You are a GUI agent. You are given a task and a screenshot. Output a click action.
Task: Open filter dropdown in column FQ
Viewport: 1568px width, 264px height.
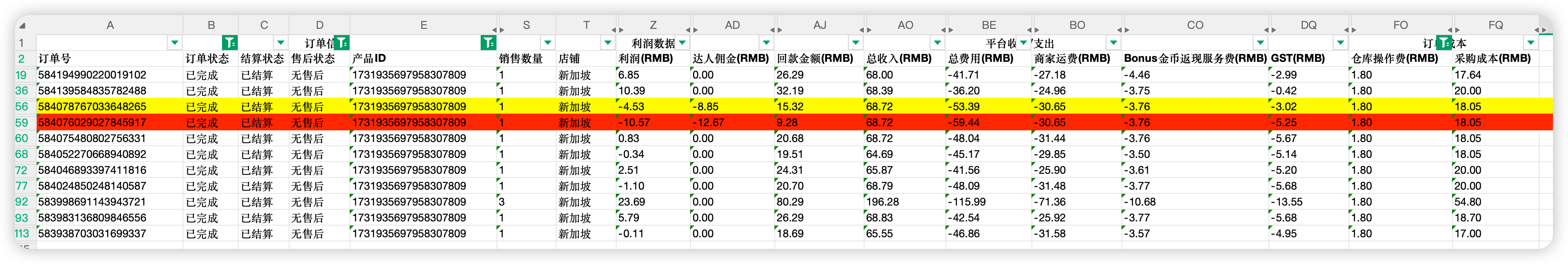point(1530,43)
